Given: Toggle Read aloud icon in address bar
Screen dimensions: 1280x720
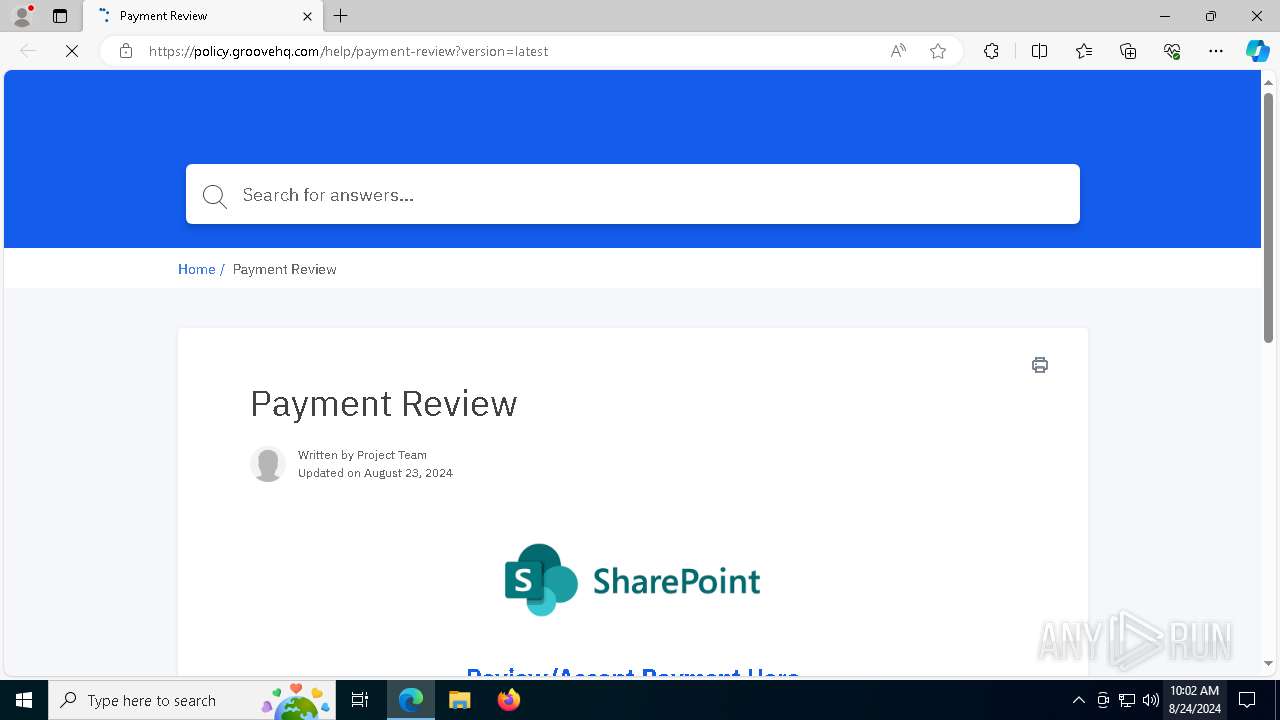Looking at the screenshot, I should point(898,51).
